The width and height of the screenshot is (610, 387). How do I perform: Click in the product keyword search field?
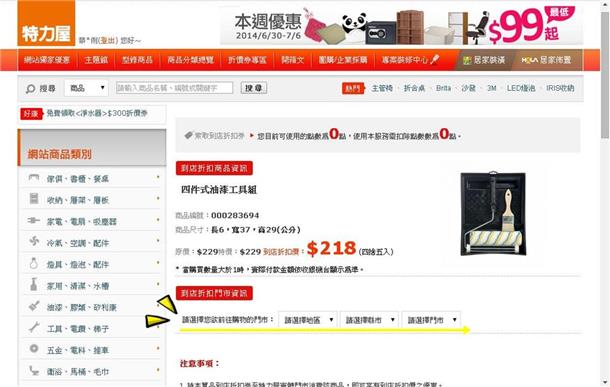(174, 88)
